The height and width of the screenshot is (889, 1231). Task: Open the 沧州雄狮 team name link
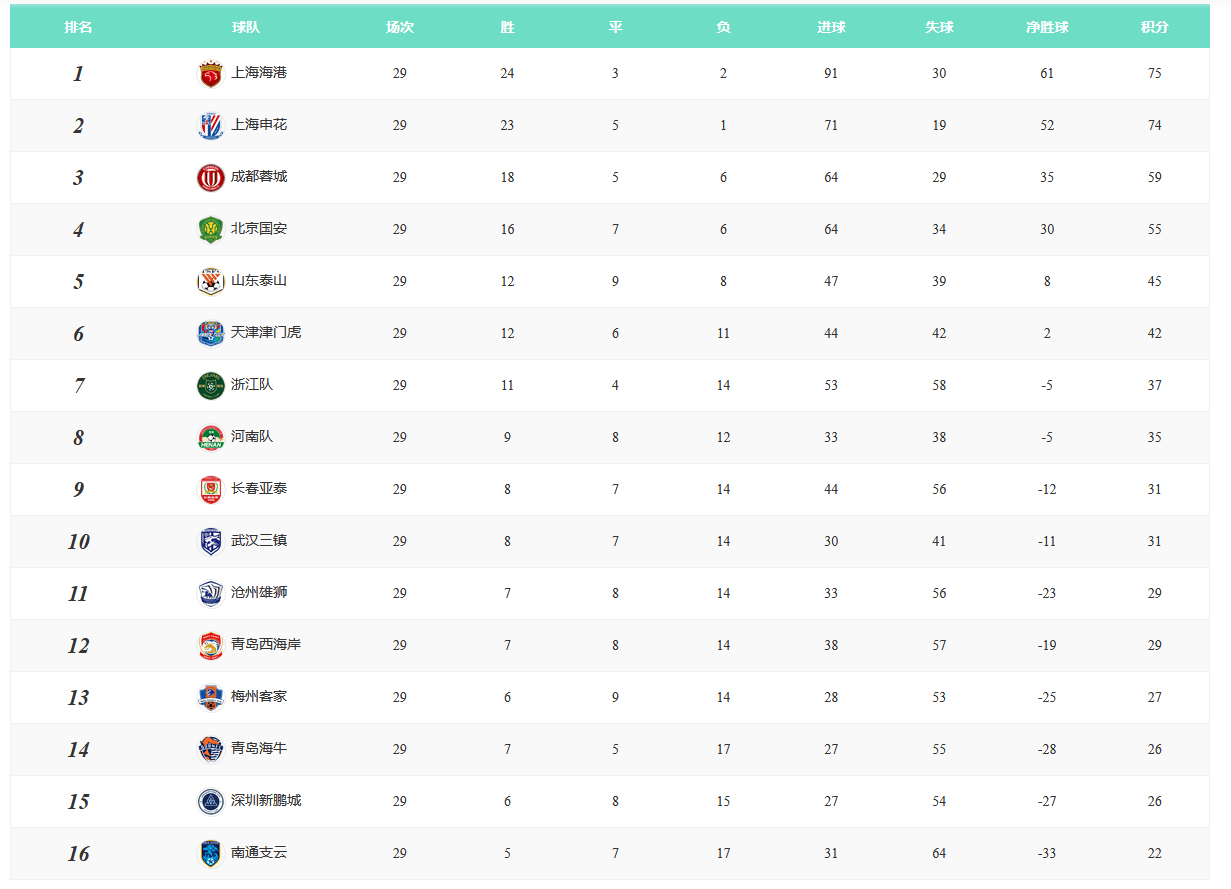click(259, 593)
